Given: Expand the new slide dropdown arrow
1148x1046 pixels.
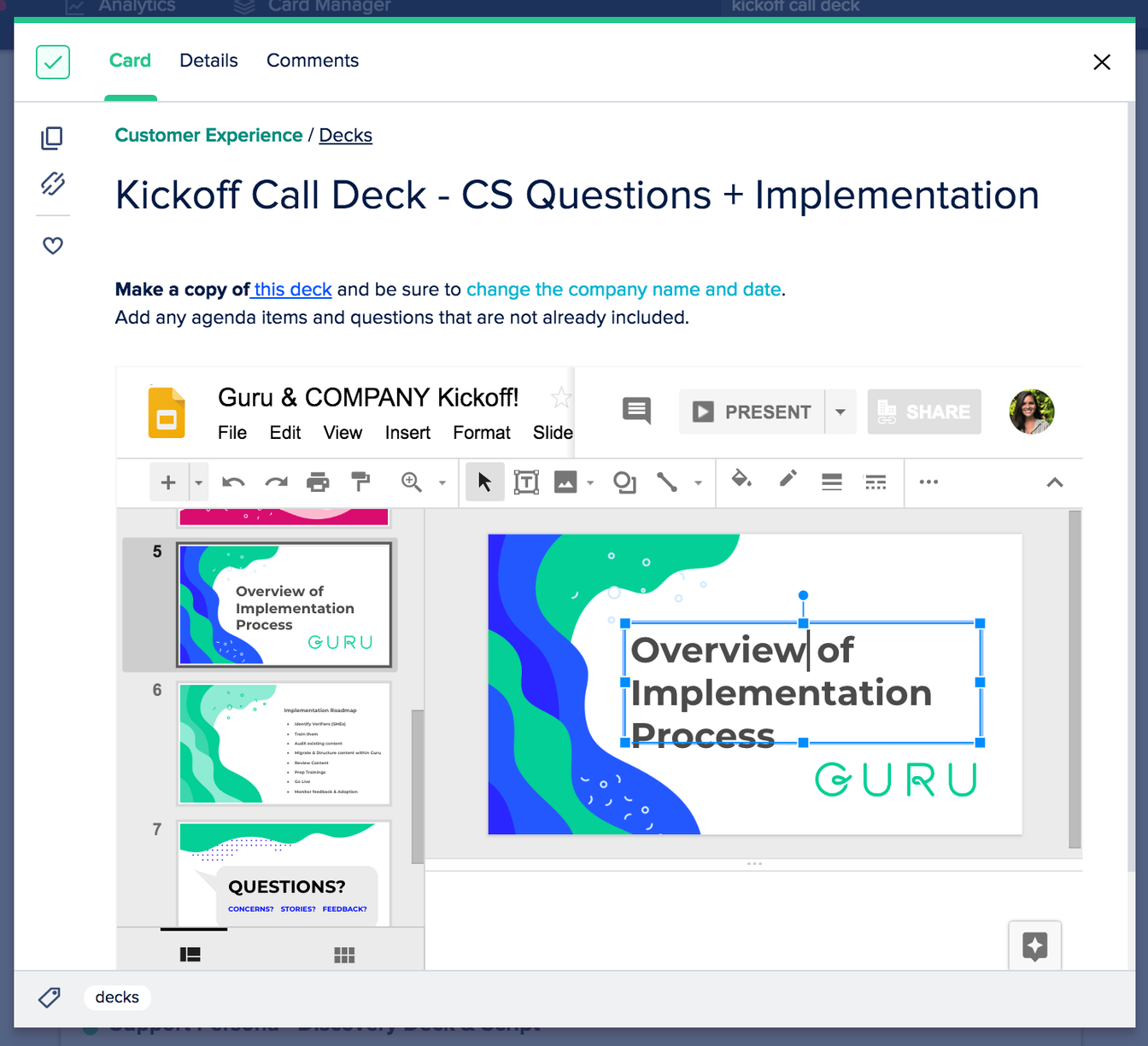Looking at the screenshot, I should [x=197, y=482].
